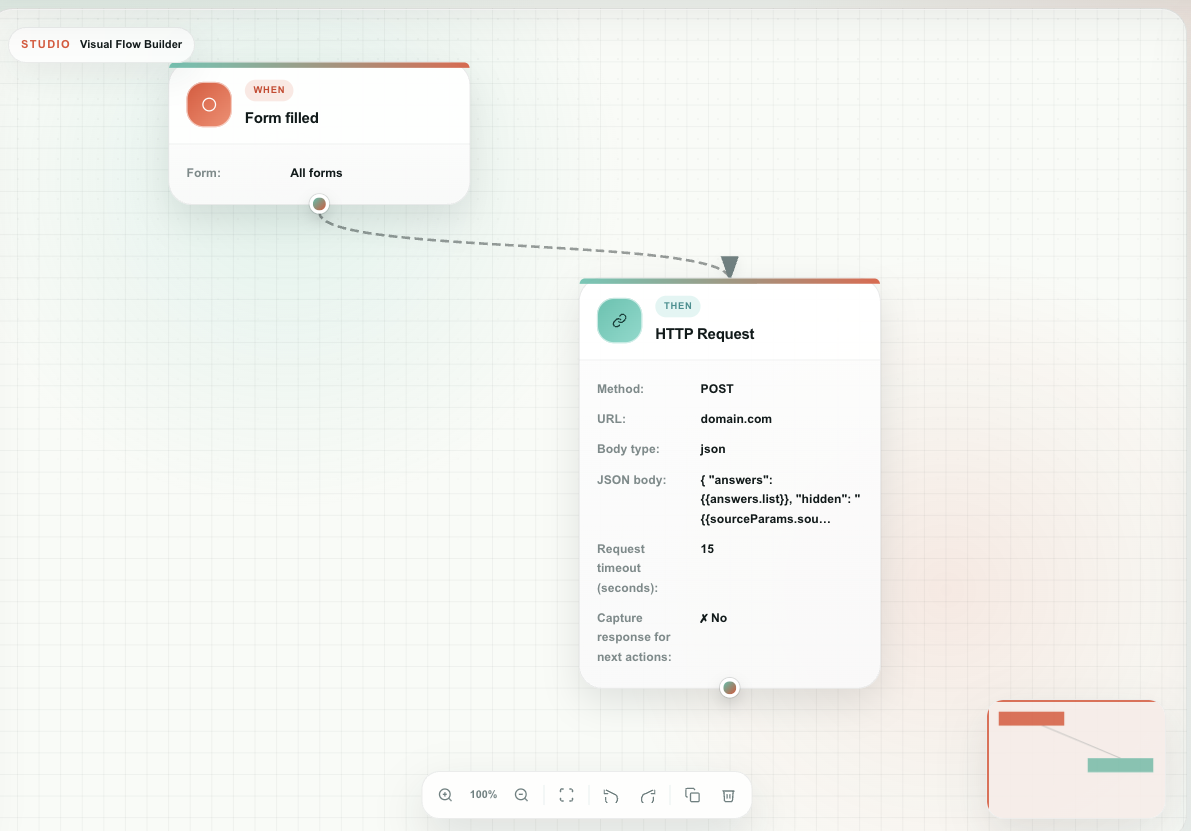This screenshot has width=1191, height=831.
Task: Select the HTTP Request node title
Action: (705, 334)
